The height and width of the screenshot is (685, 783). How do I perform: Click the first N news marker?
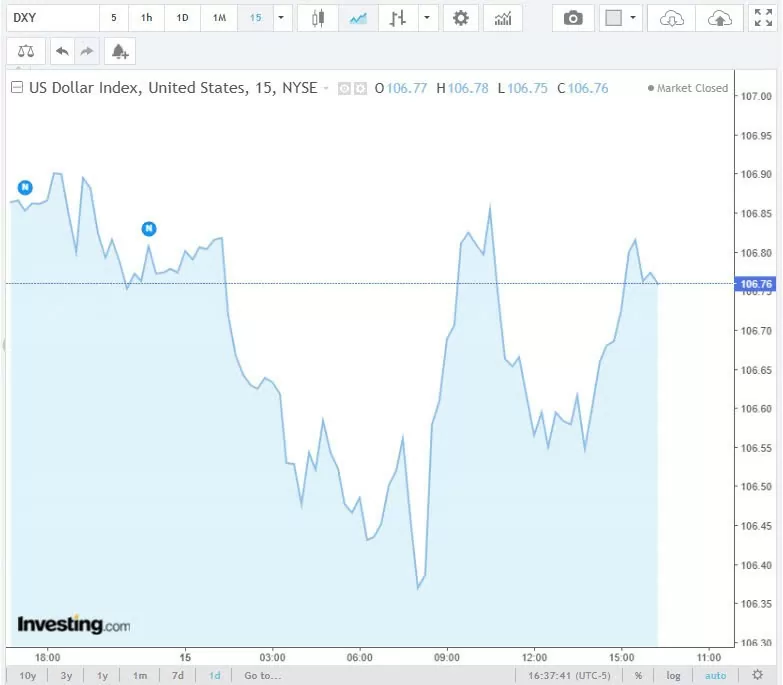tap(25, 188)
